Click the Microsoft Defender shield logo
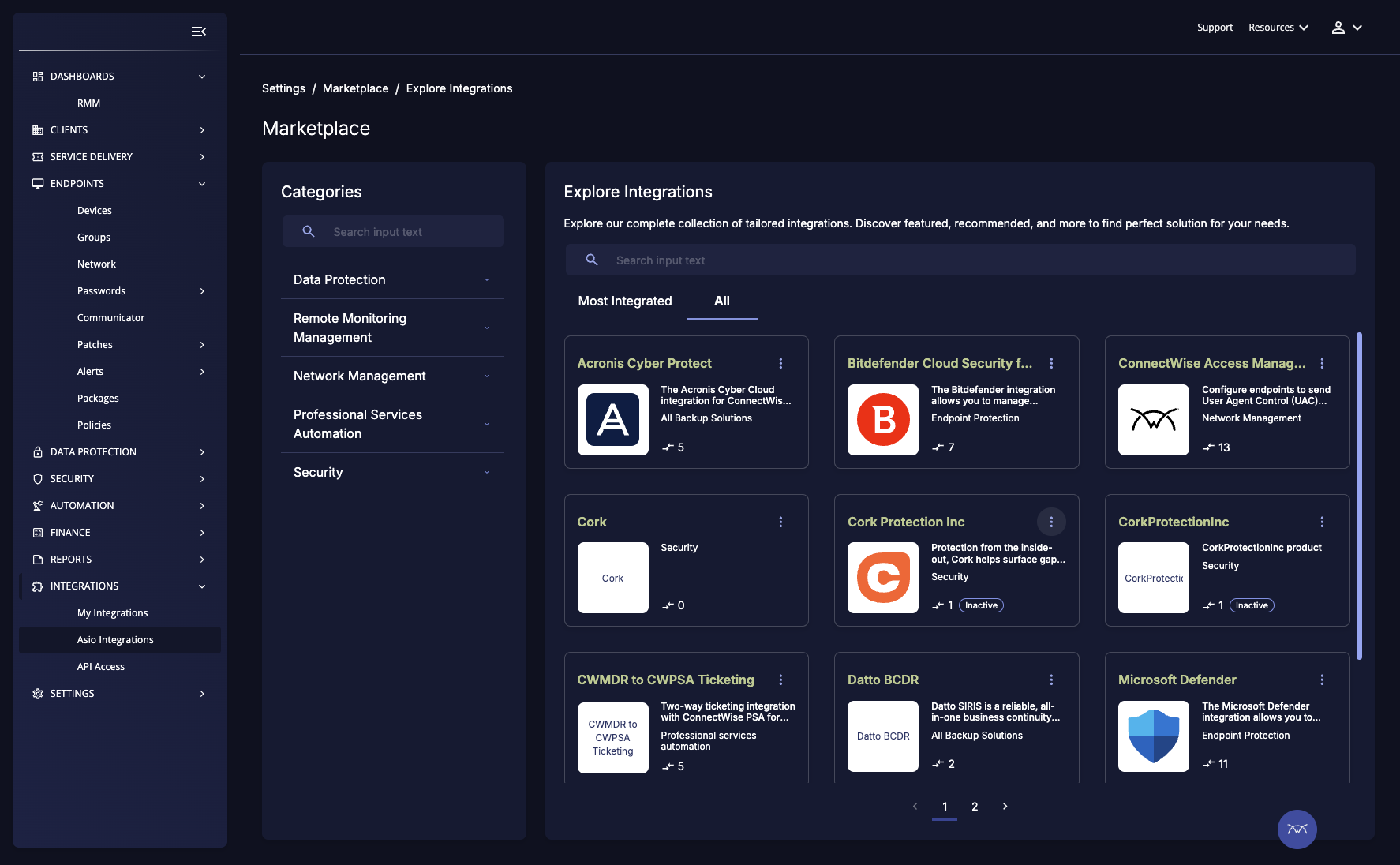The width and height of the screenshot is (1400, 865). tap(1154, 736)
